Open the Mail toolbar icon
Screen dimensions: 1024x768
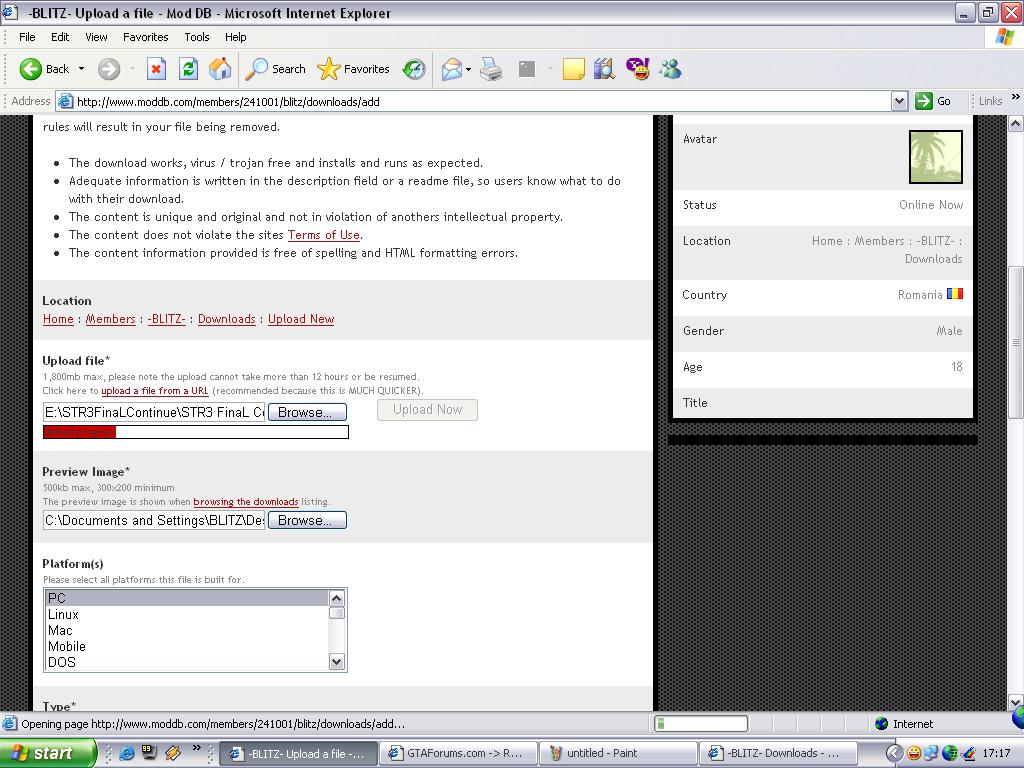[x=453, y=69]
